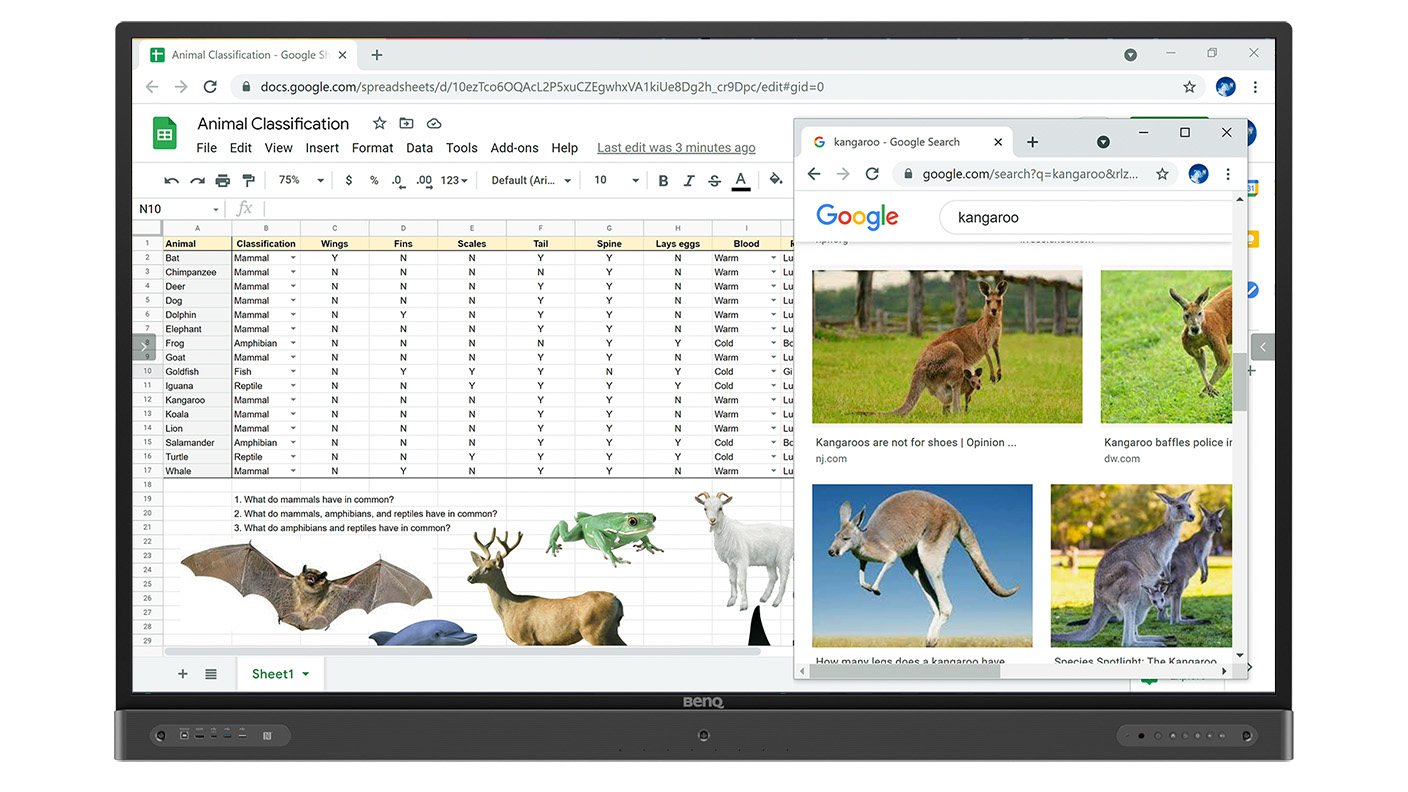
Task: Apply strikethrough formatting
Action: coord(713,180)
